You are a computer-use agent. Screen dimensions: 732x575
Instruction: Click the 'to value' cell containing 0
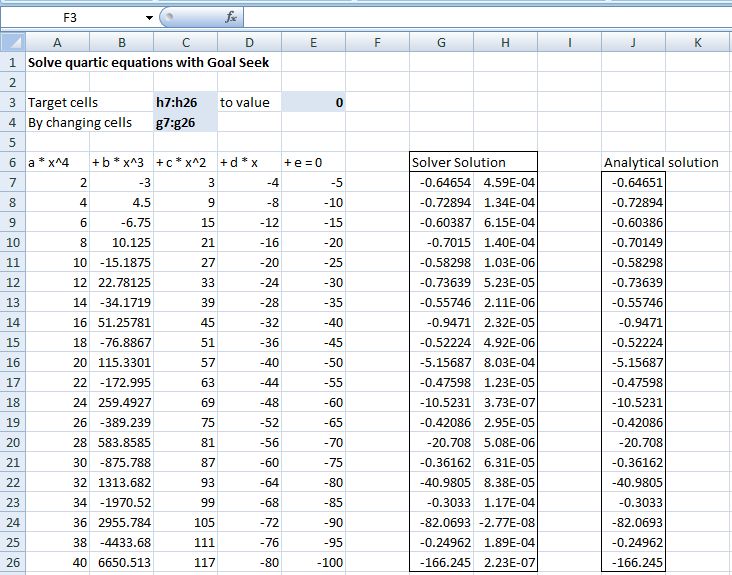coord(313,102)
